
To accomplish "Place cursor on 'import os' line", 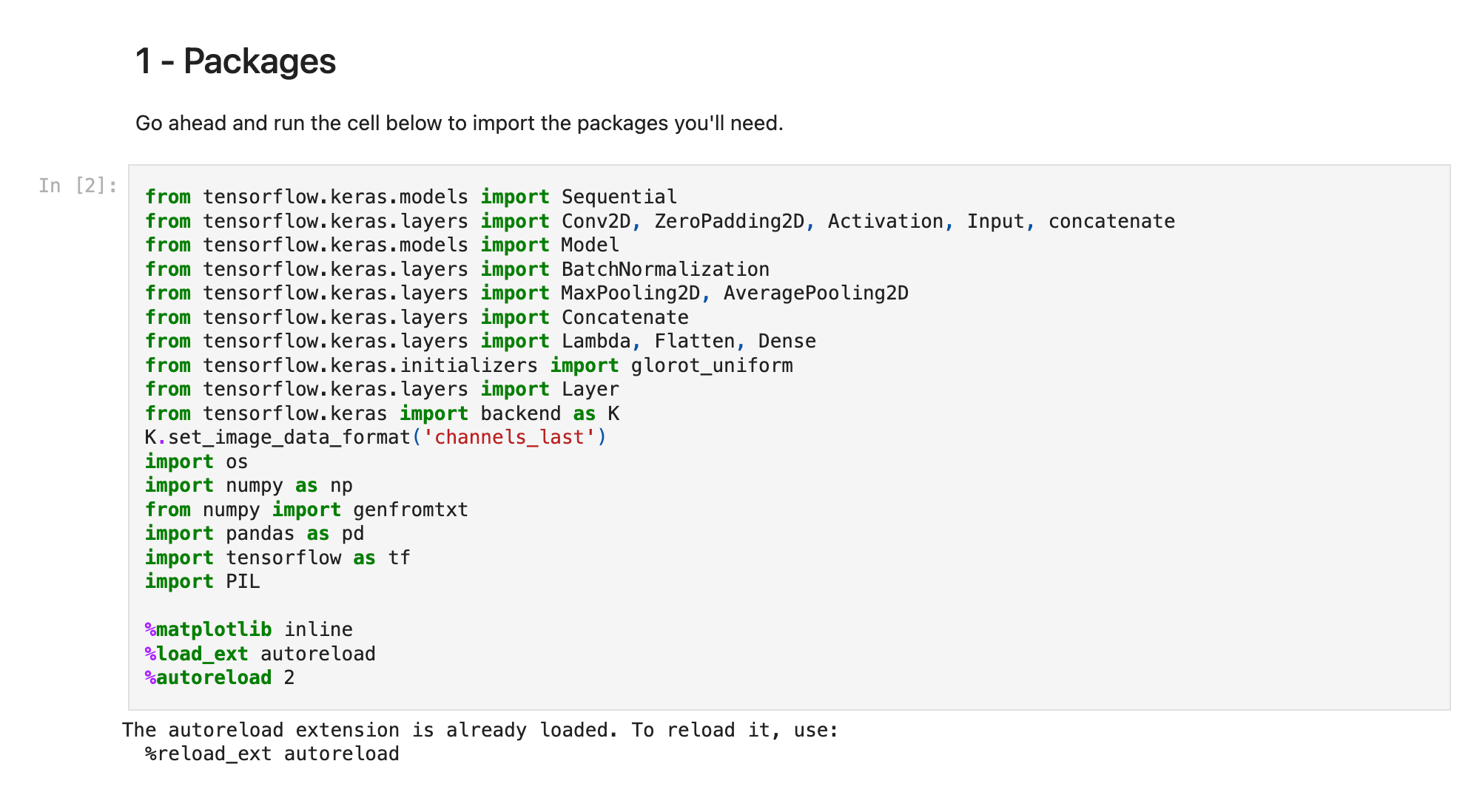I will point(197,461).
